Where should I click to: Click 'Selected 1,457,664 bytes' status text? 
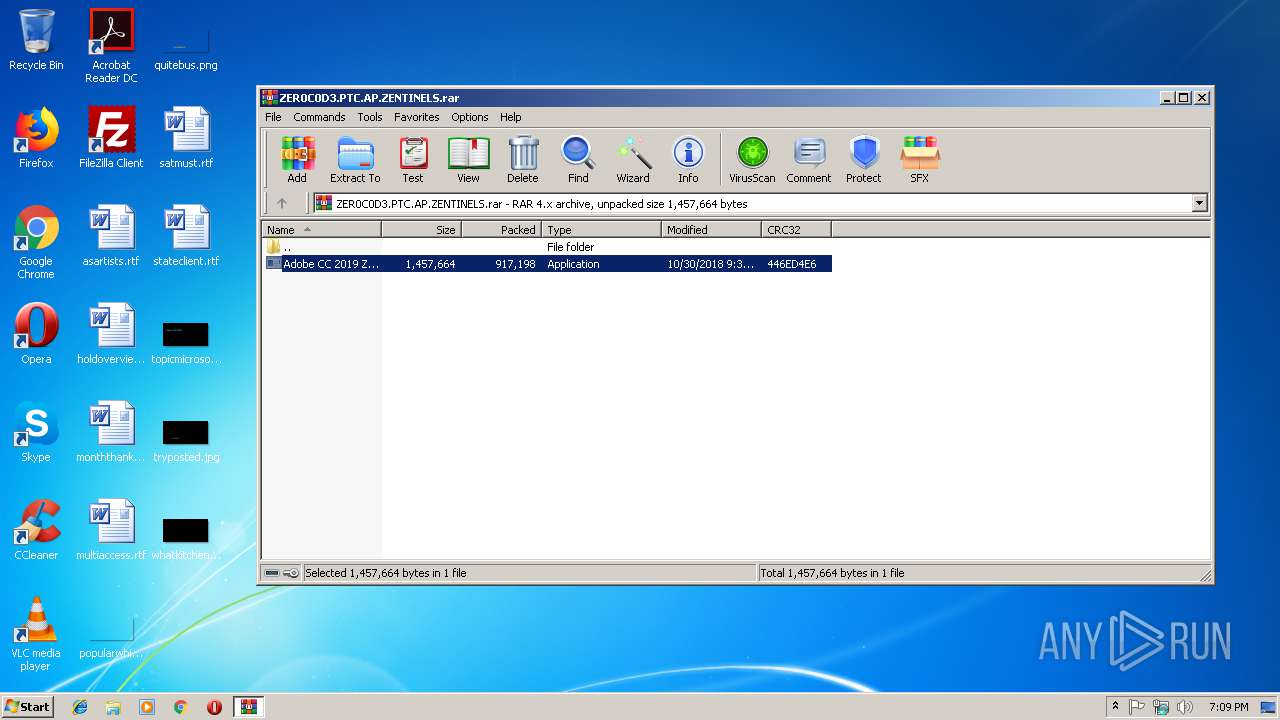385,573
